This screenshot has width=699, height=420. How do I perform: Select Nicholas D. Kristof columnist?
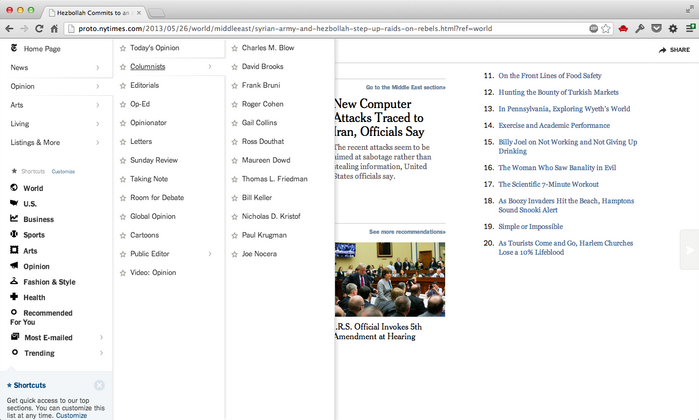(x=271, y=216)
